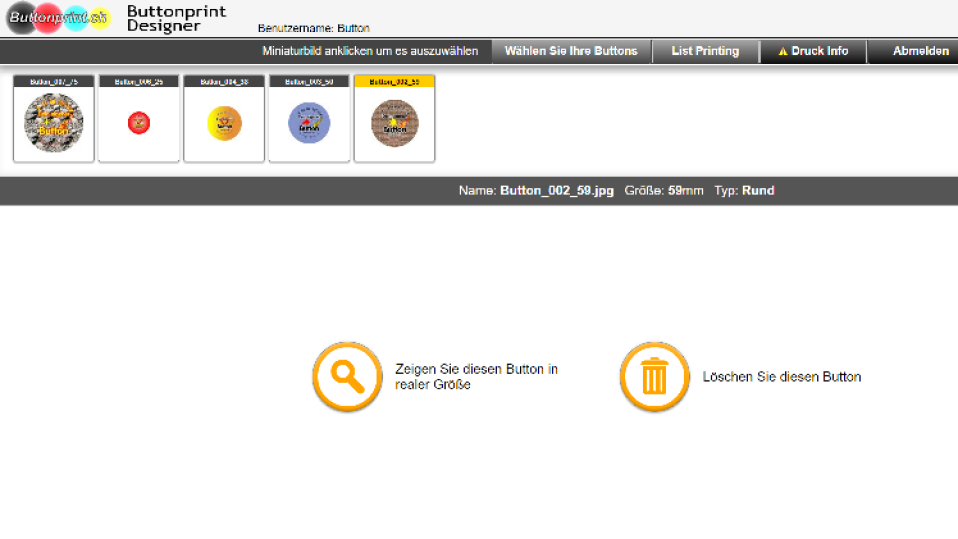Click the file name Button_002_59.jpg
The width and height of the screenshot is (958, 539).
coord(557,190)
